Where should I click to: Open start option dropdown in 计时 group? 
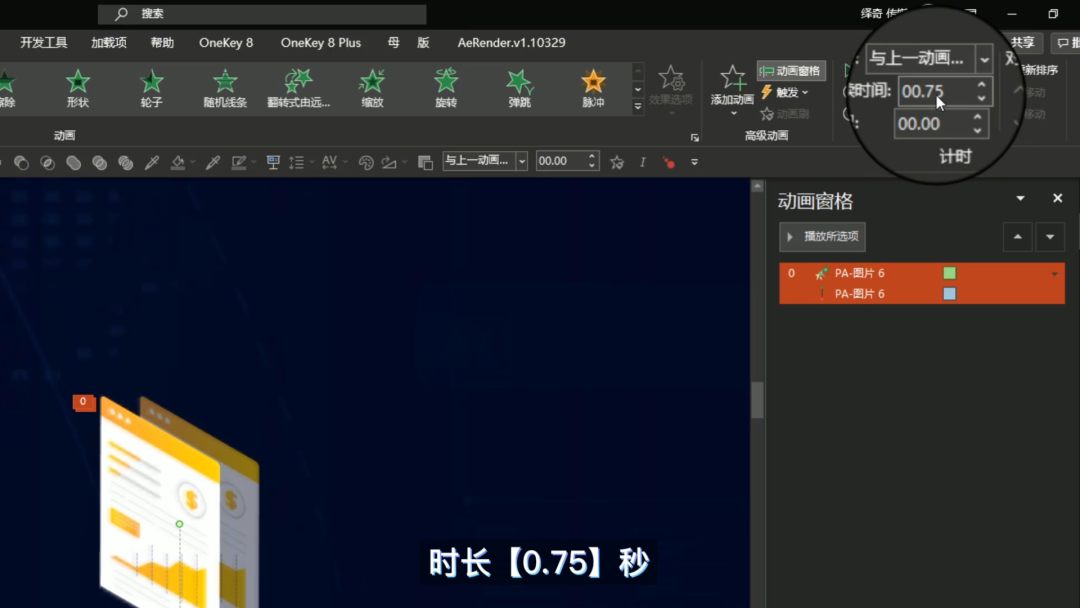(x=984, y=59)
